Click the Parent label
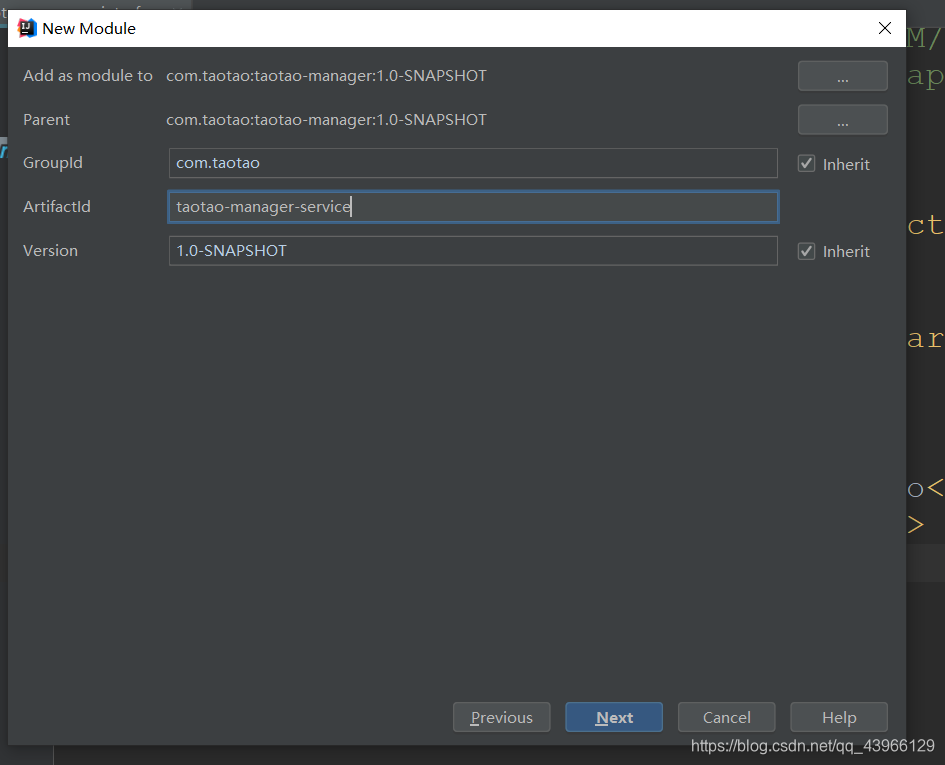The height and width of the screenshot is (765, 945). tap(46, 120)
